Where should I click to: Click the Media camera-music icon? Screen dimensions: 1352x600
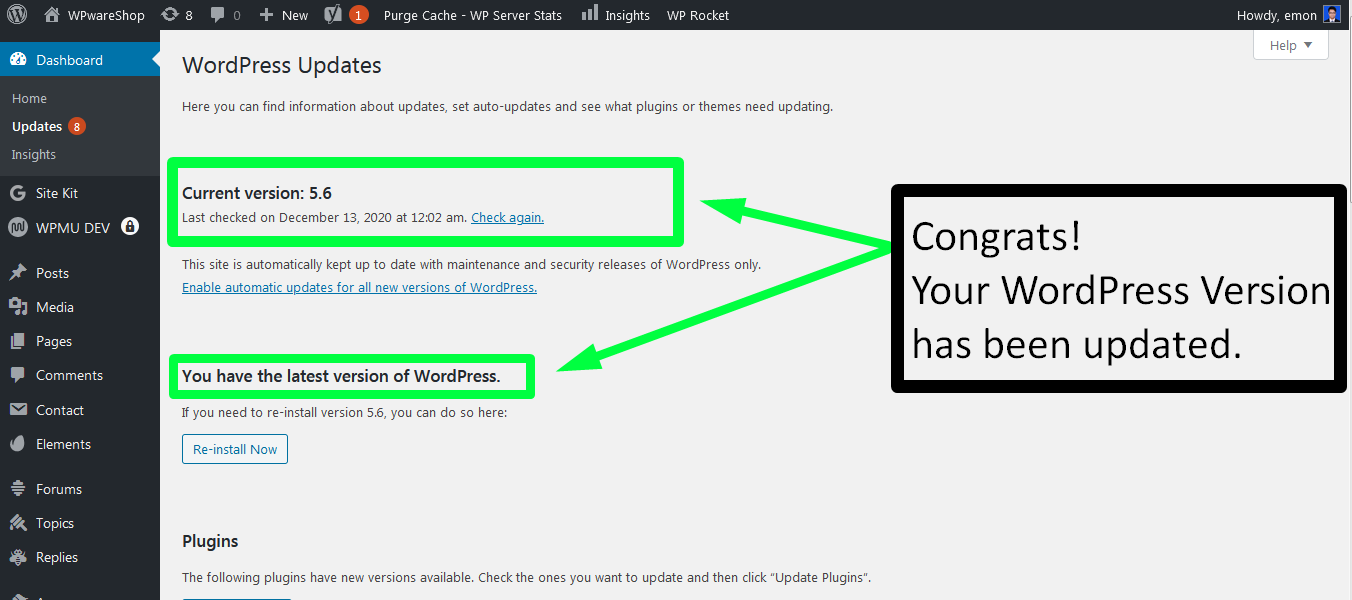point(18,307)
